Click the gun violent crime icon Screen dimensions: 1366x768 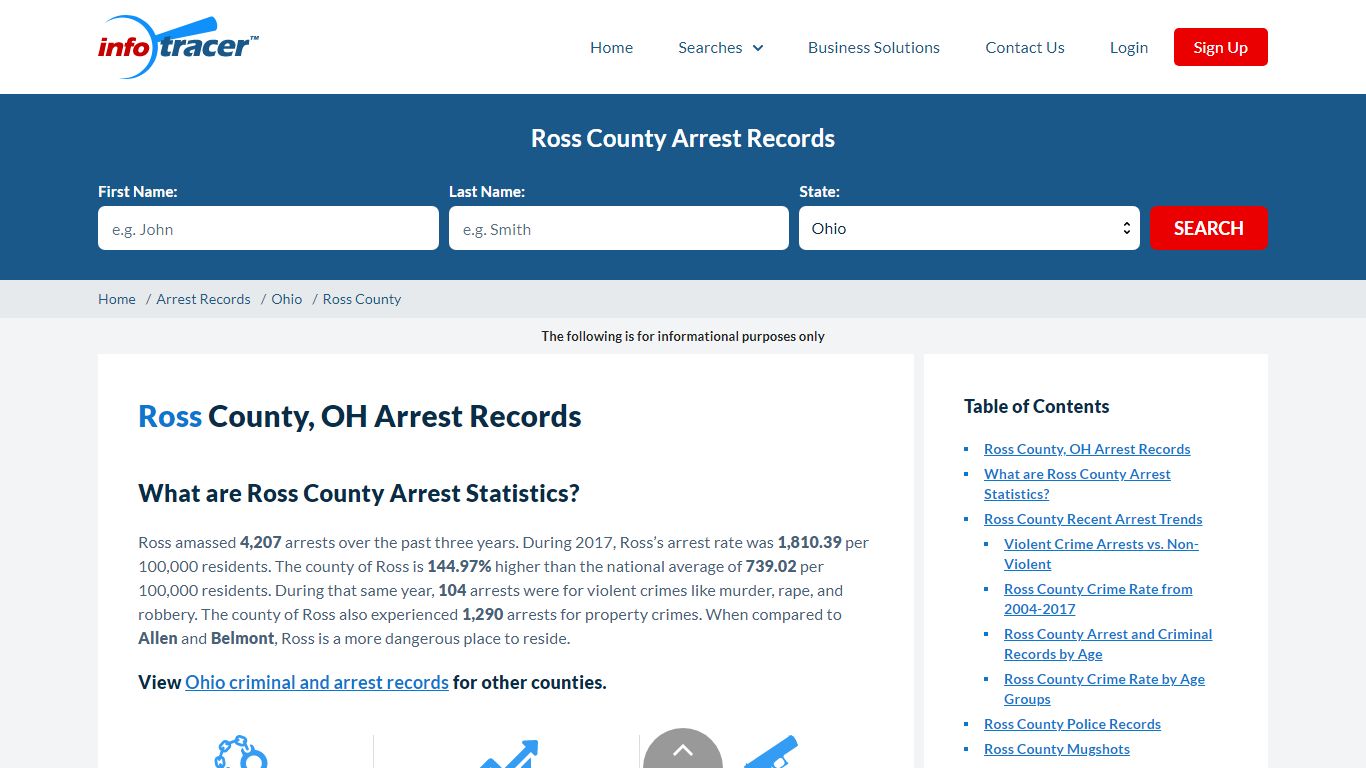click(771, 752)
